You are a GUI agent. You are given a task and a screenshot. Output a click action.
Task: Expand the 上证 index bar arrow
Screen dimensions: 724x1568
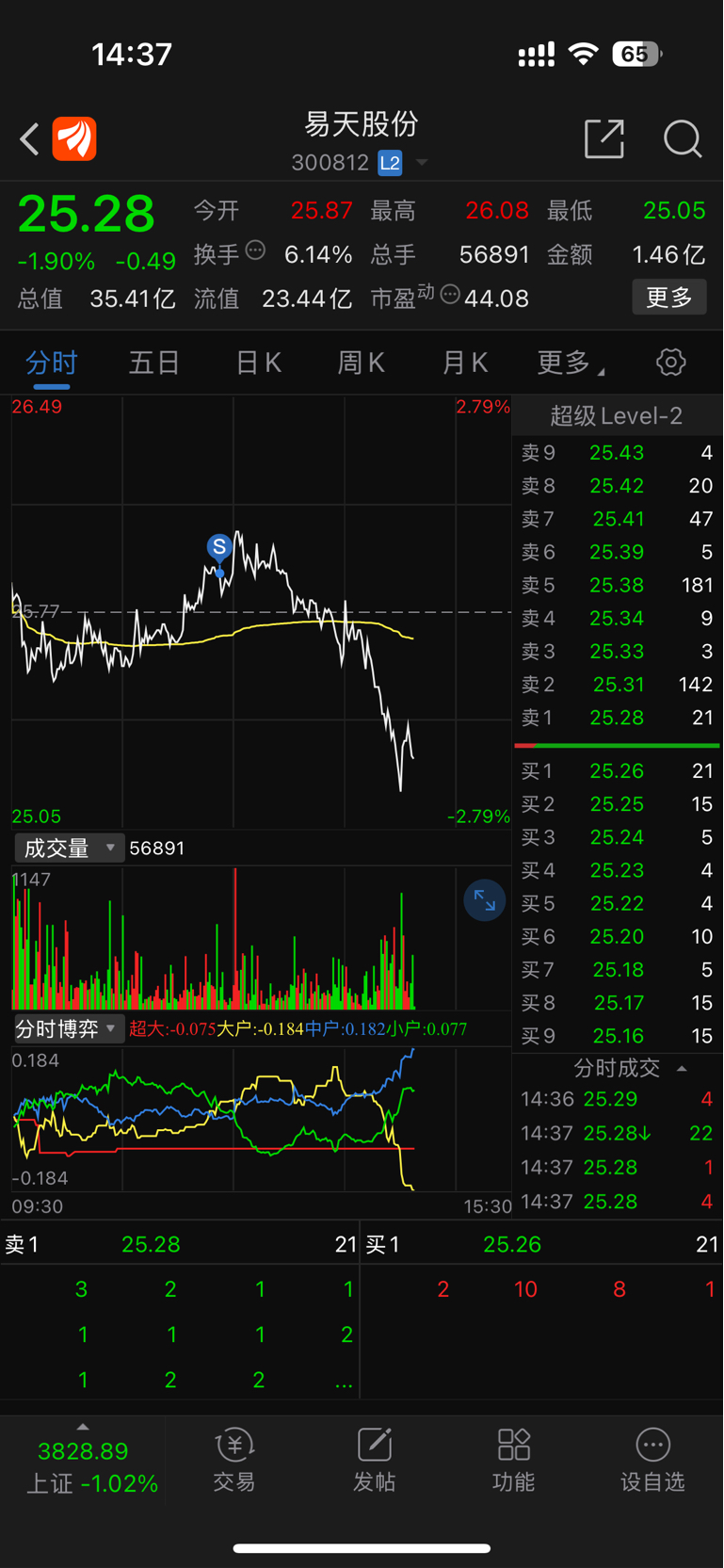83,1427
